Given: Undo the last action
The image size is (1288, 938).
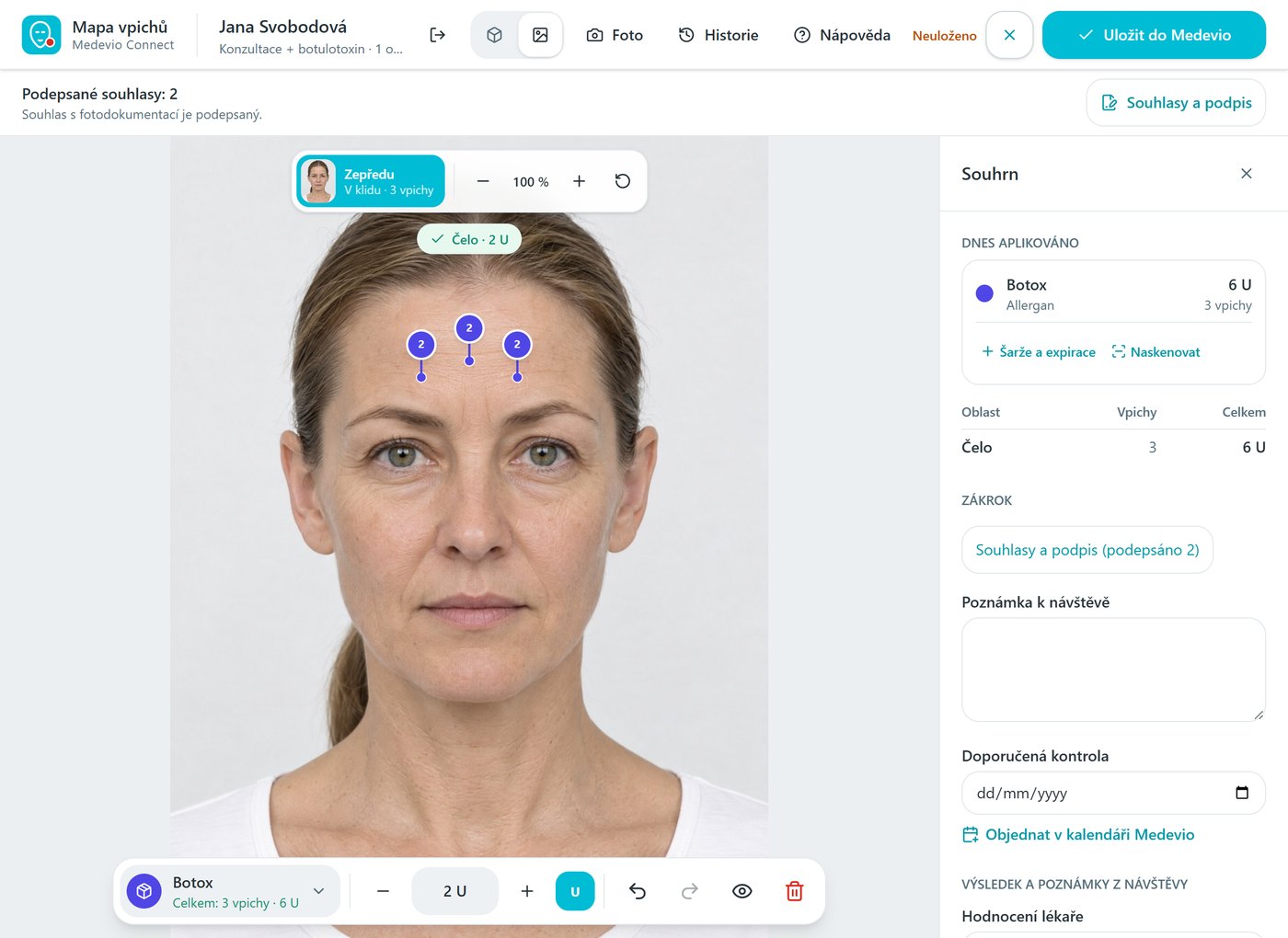Looking at the screenshot, I should (638, 891).
